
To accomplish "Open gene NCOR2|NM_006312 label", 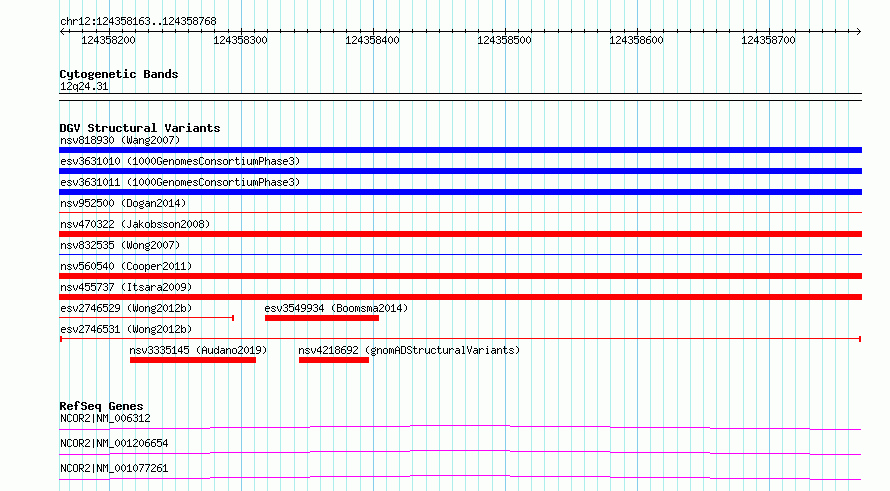I will pos(105,418).
